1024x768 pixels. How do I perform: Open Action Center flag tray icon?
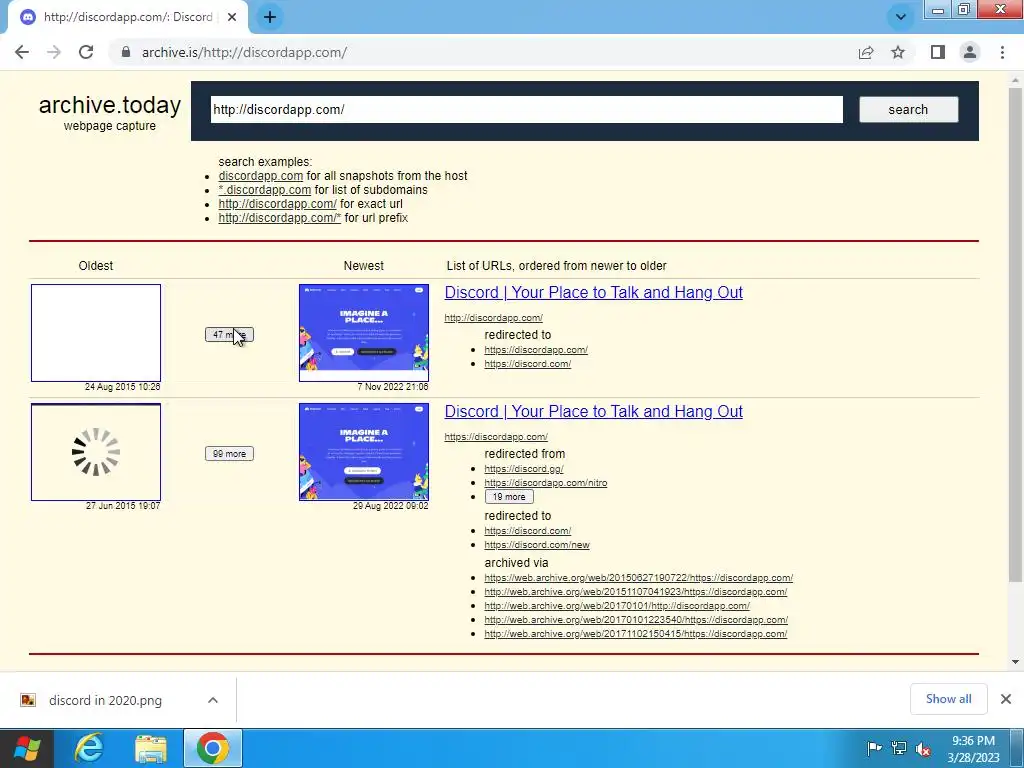874,748
